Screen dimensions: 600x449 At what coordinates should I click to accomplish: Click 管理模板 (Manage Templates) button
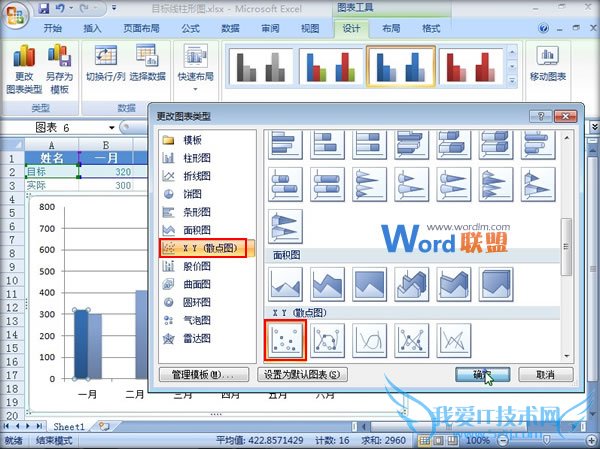click(x=204, y=374)
